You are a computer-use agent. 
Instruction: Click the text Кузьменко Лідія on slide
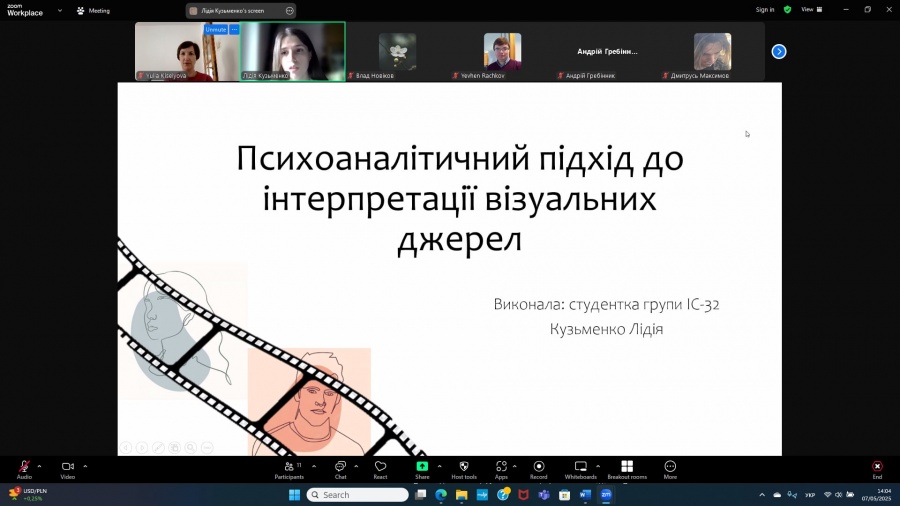pyautogui.click(x=606, y=329)
